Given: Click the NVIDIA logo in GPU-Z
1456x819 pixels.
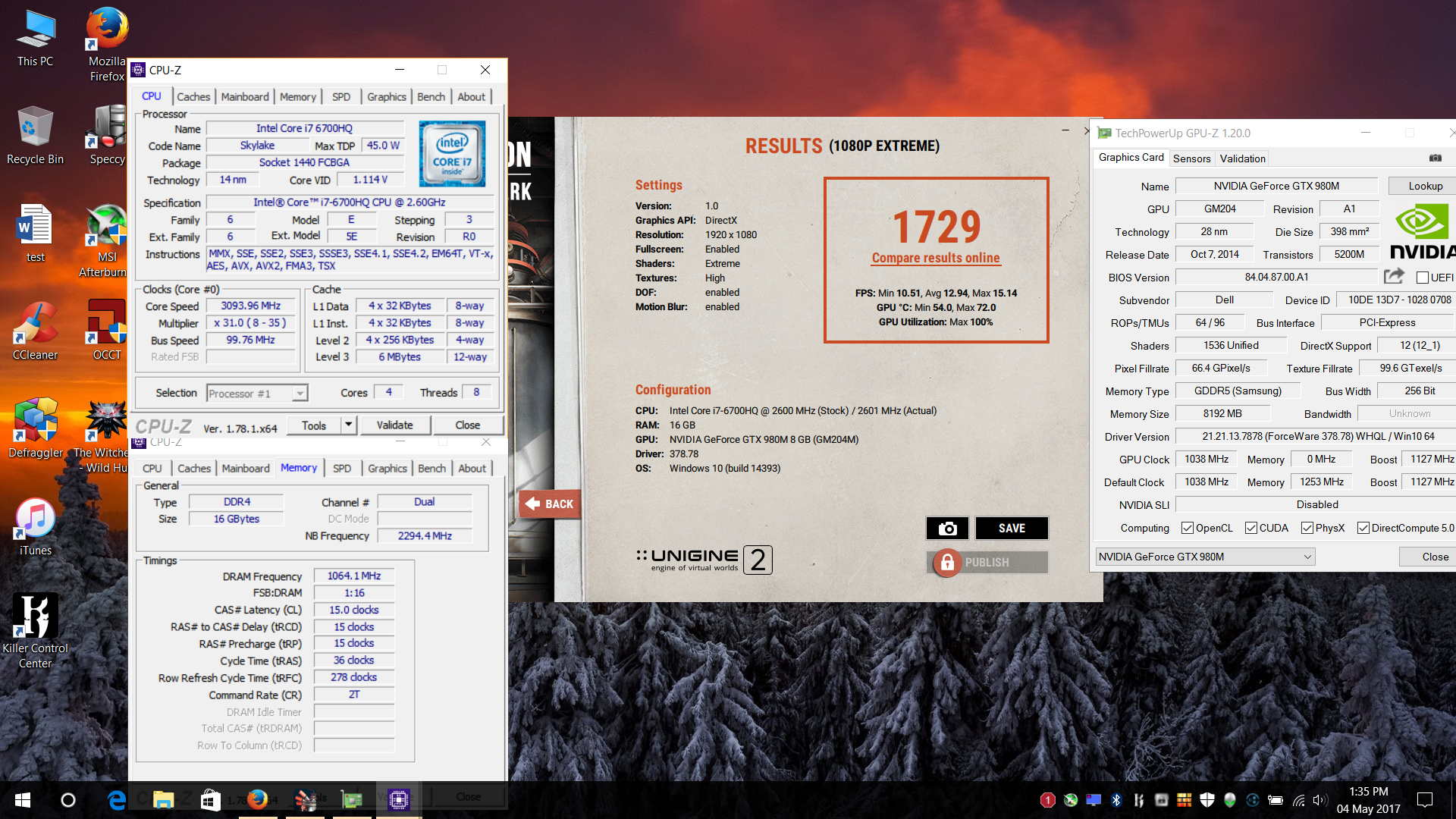Looking at the screenshot, I should point(1423,231).
